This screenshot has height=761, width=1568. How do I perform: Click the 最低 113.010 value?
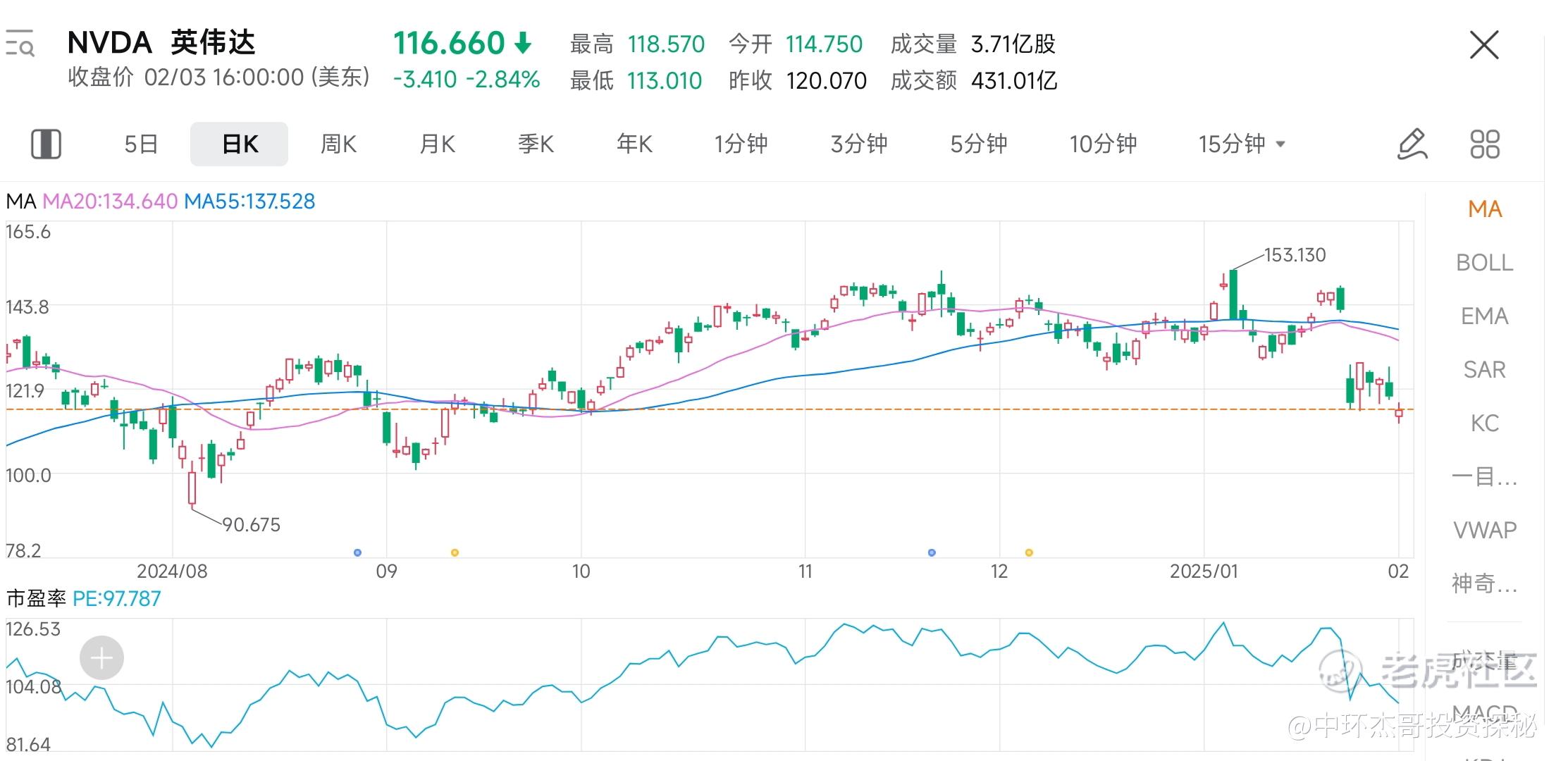[x=665, y=81]
